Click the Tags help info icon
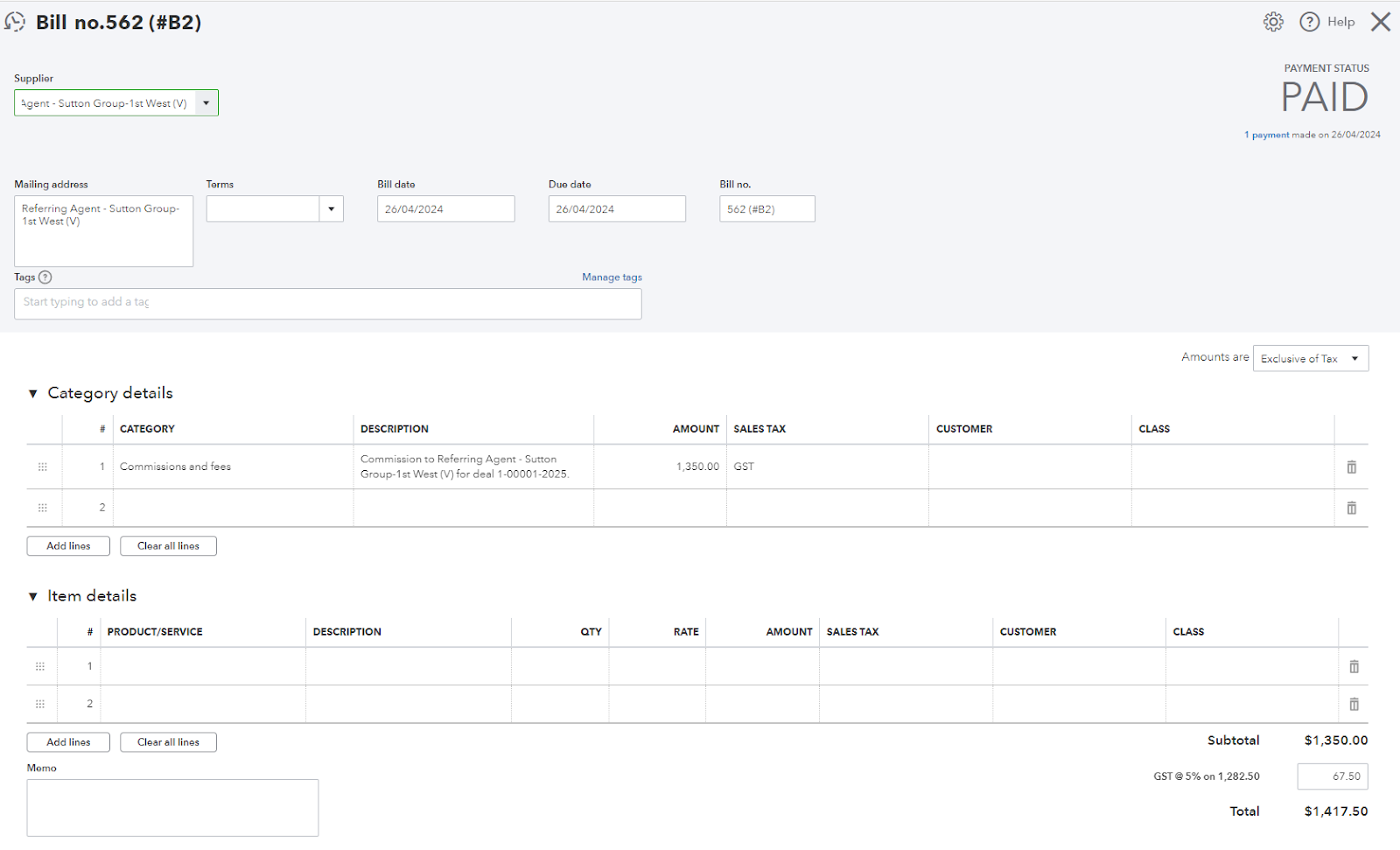This screenshot has width=1400, height=850. pyautogui.click(x=45, y=277)
